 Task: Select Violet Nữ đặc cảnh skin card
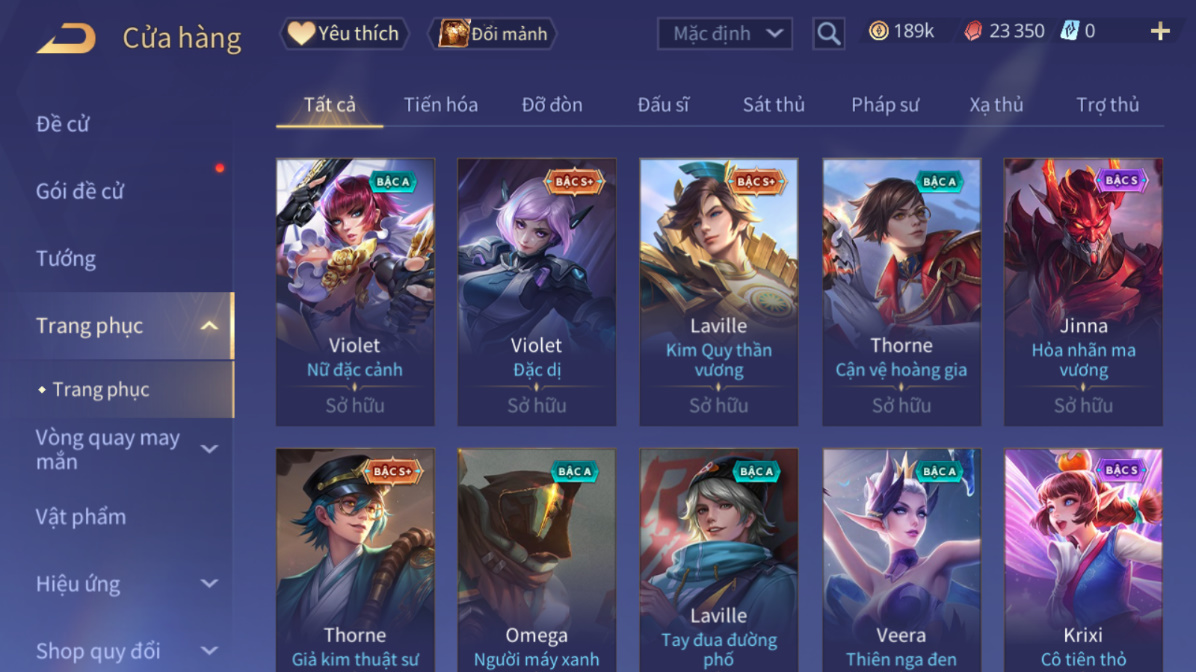coord(355,292)
